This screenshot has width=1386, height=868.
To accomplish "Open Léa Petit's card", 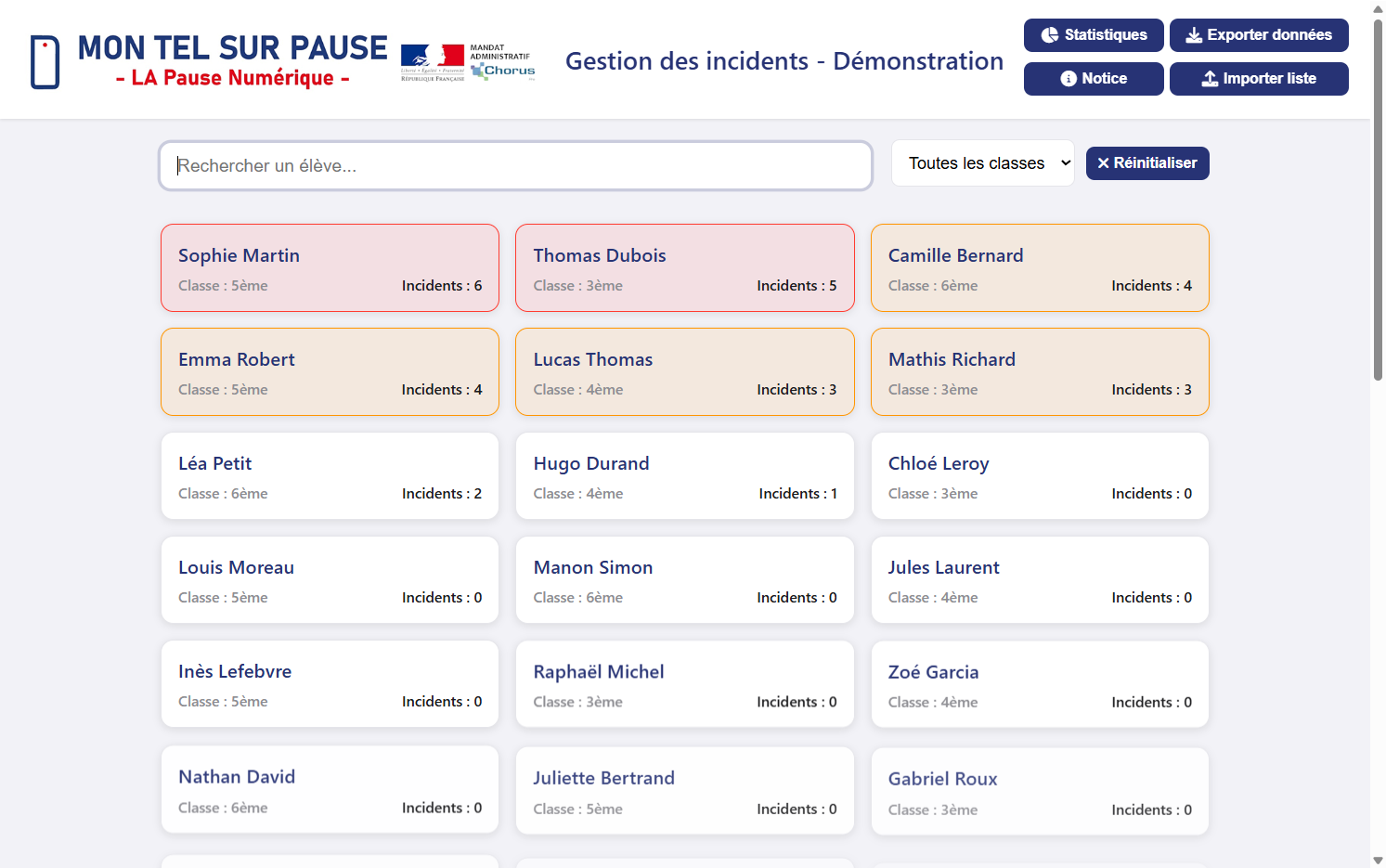I will pos(330,475).
